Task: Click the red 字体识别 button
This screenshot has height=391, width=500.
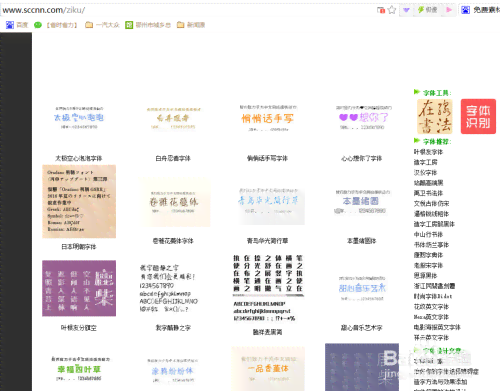Action: [478, 116]
